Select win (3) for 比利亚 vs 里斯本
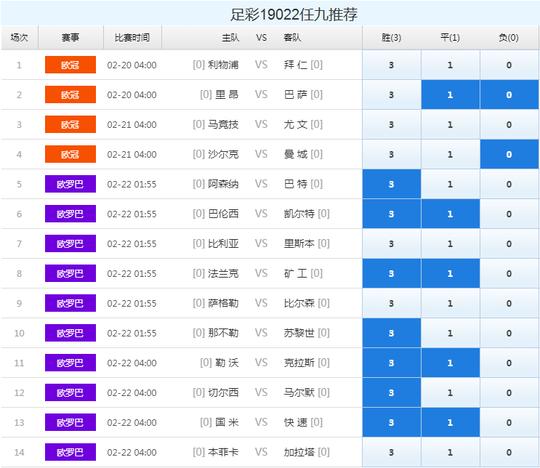540x468 pixels. pyautogui.click(x=392, y=243)
